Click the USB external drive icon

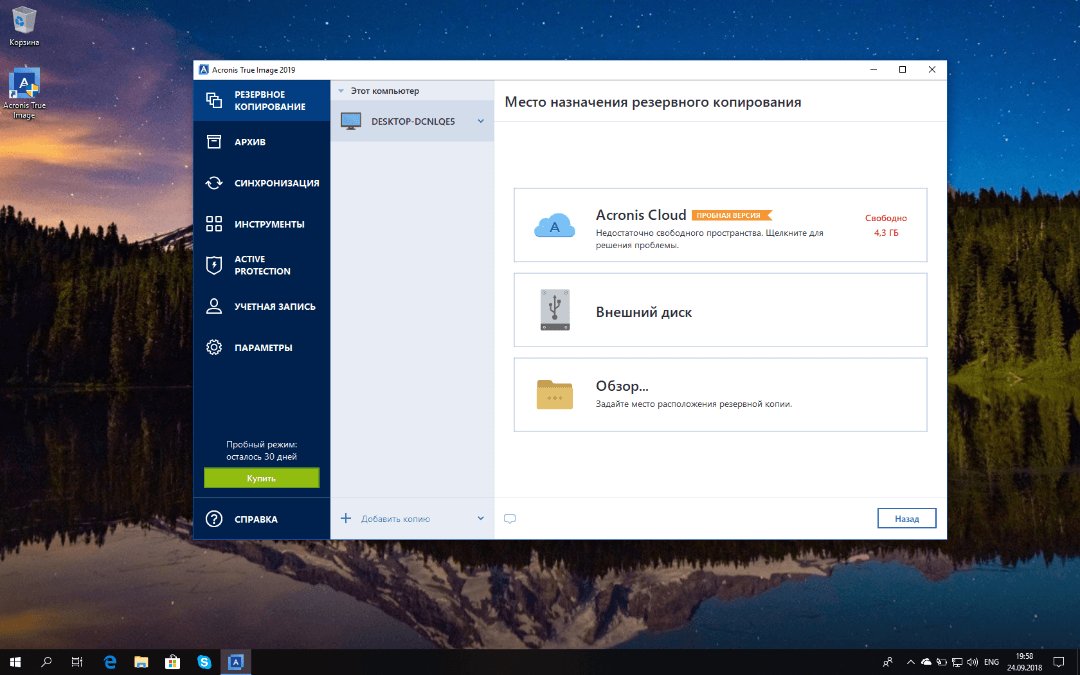point(555,310)
